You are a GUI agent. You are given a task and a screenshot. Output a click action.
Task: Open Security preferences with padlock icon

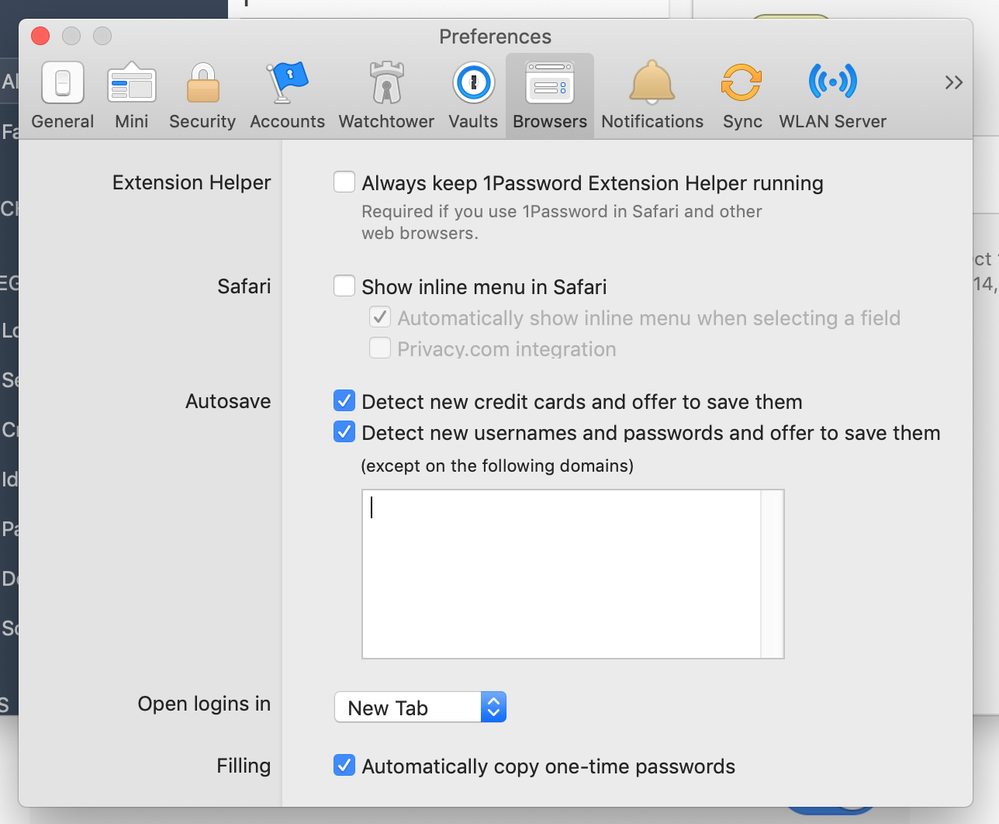pos(202,96)
